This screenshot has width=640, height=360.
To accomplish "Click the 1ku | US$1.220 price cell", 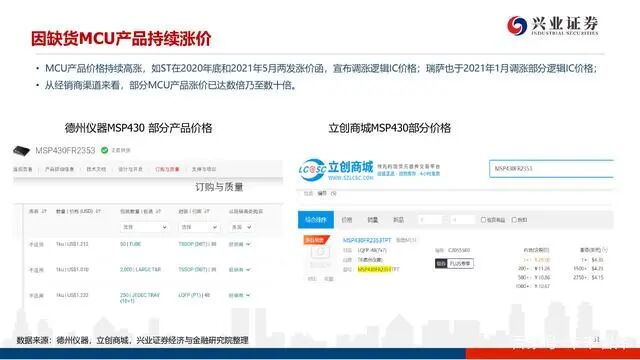I will (x=72, y=295).
